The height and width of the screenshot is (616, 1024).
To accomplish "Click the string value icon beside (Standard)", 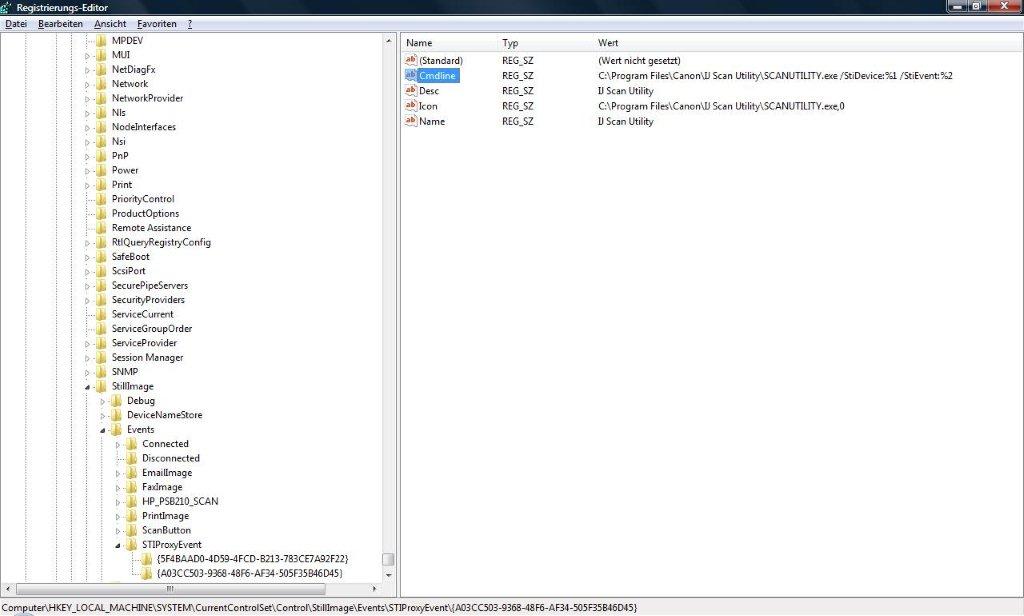I will [409, 60].
